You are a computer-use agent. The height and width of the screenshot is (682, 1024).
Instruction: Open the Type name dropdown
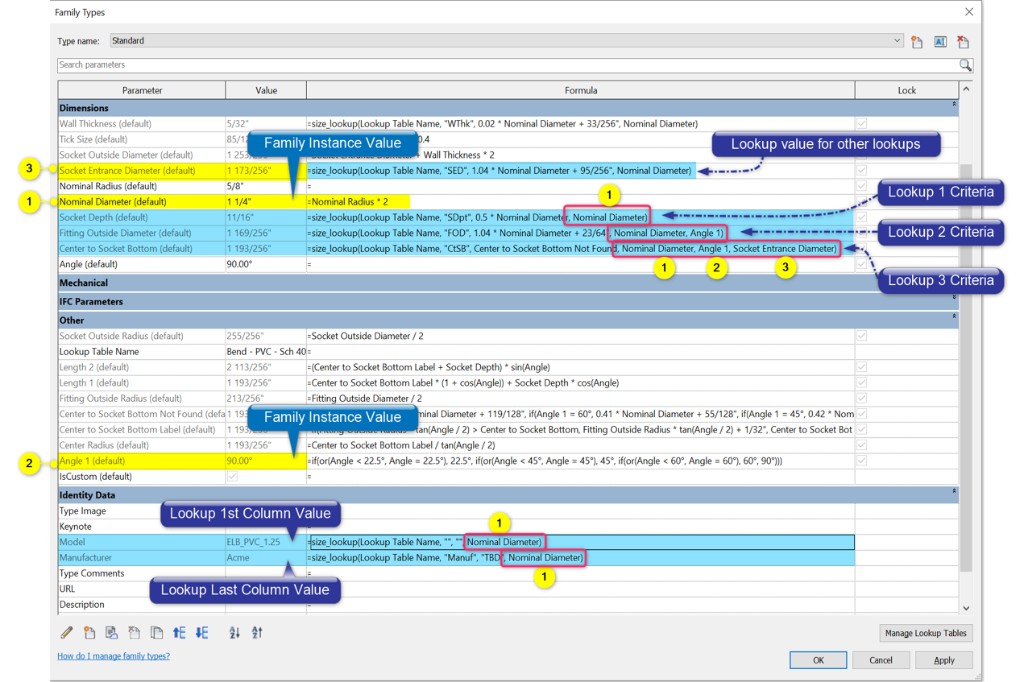click(897, 41)
